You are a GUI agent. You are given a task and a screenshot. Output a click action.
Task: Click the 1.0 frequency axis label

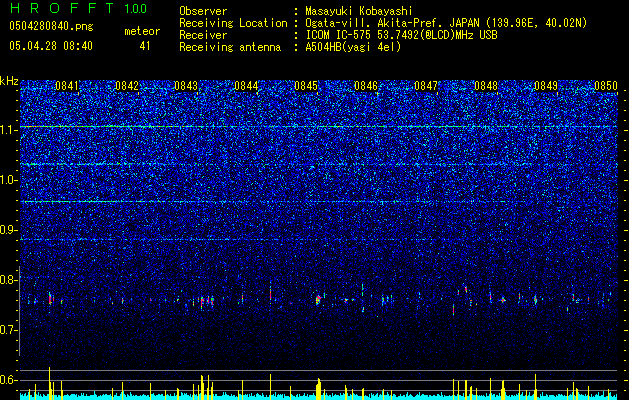[x=9, y=180]
